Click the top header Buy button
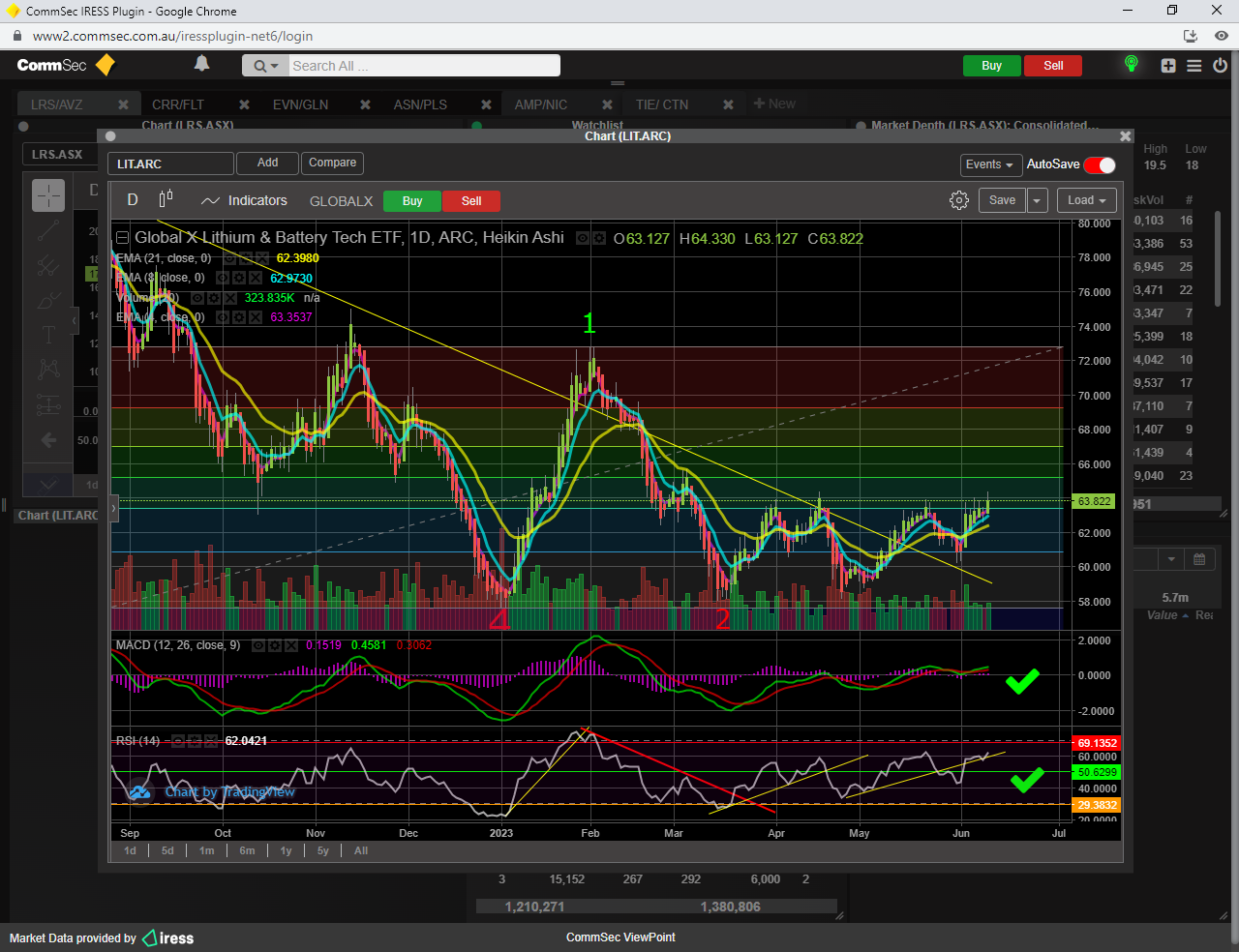Screen dimensions: 1239x952 point(991,66)
